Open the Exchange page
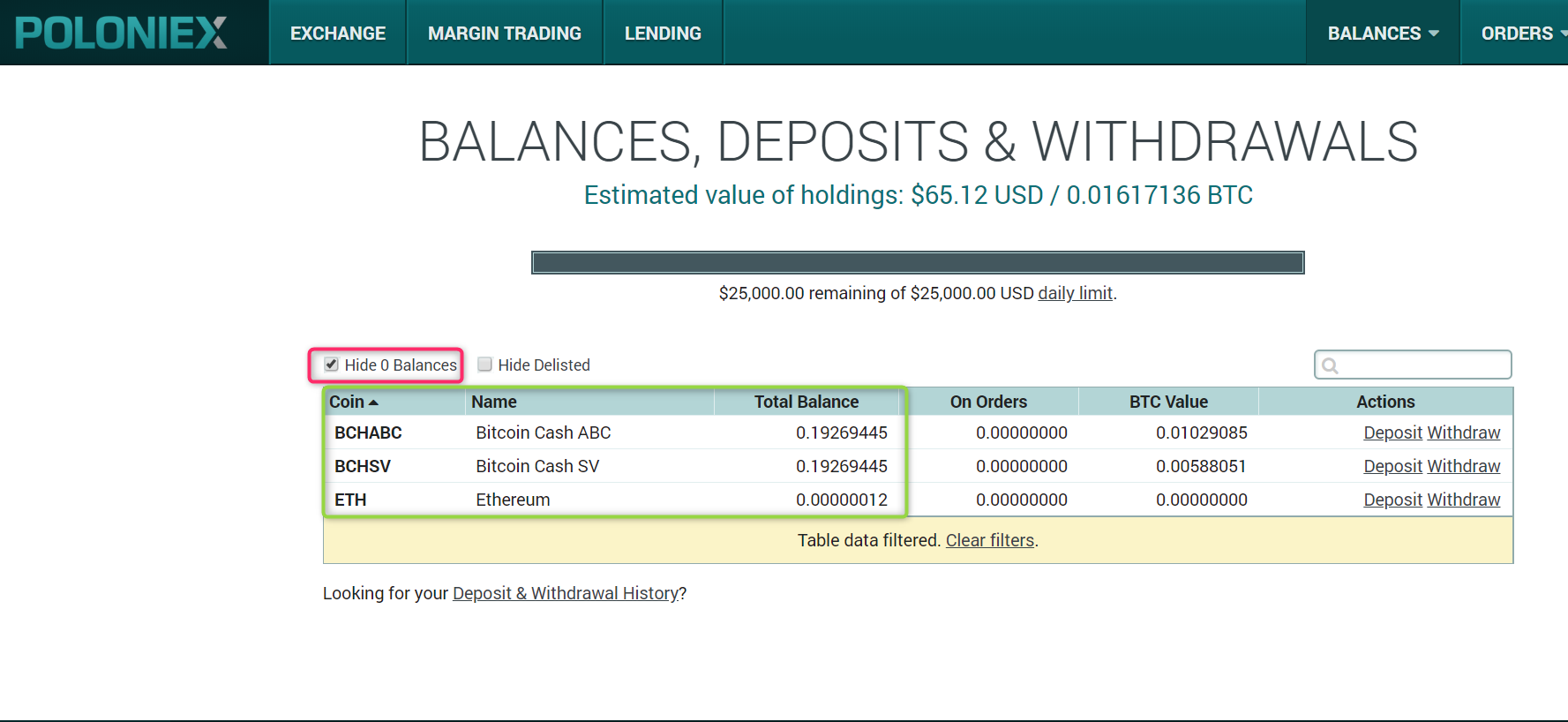 tap(338, 33)
